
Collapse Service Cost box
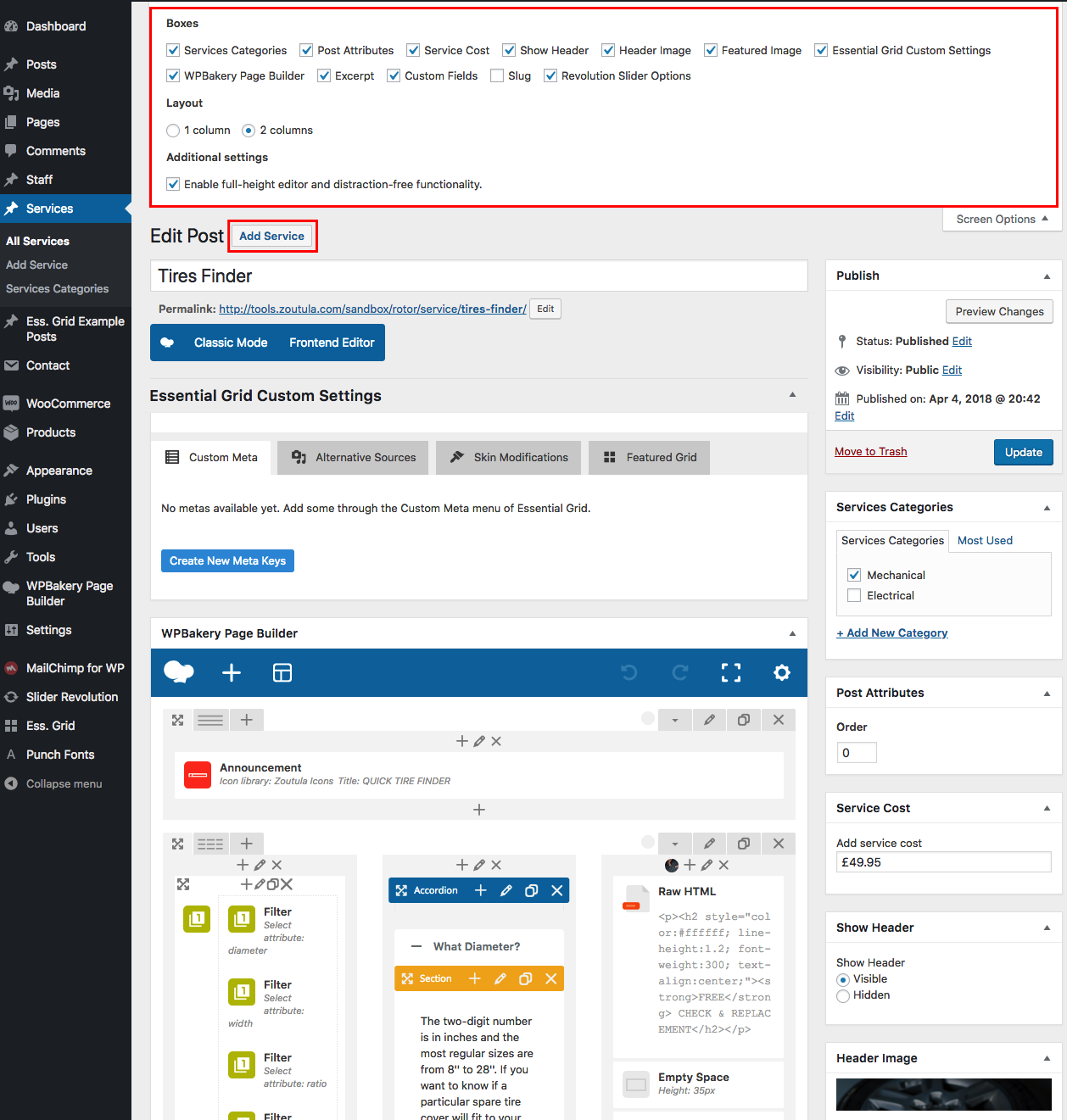[1047, 809]
